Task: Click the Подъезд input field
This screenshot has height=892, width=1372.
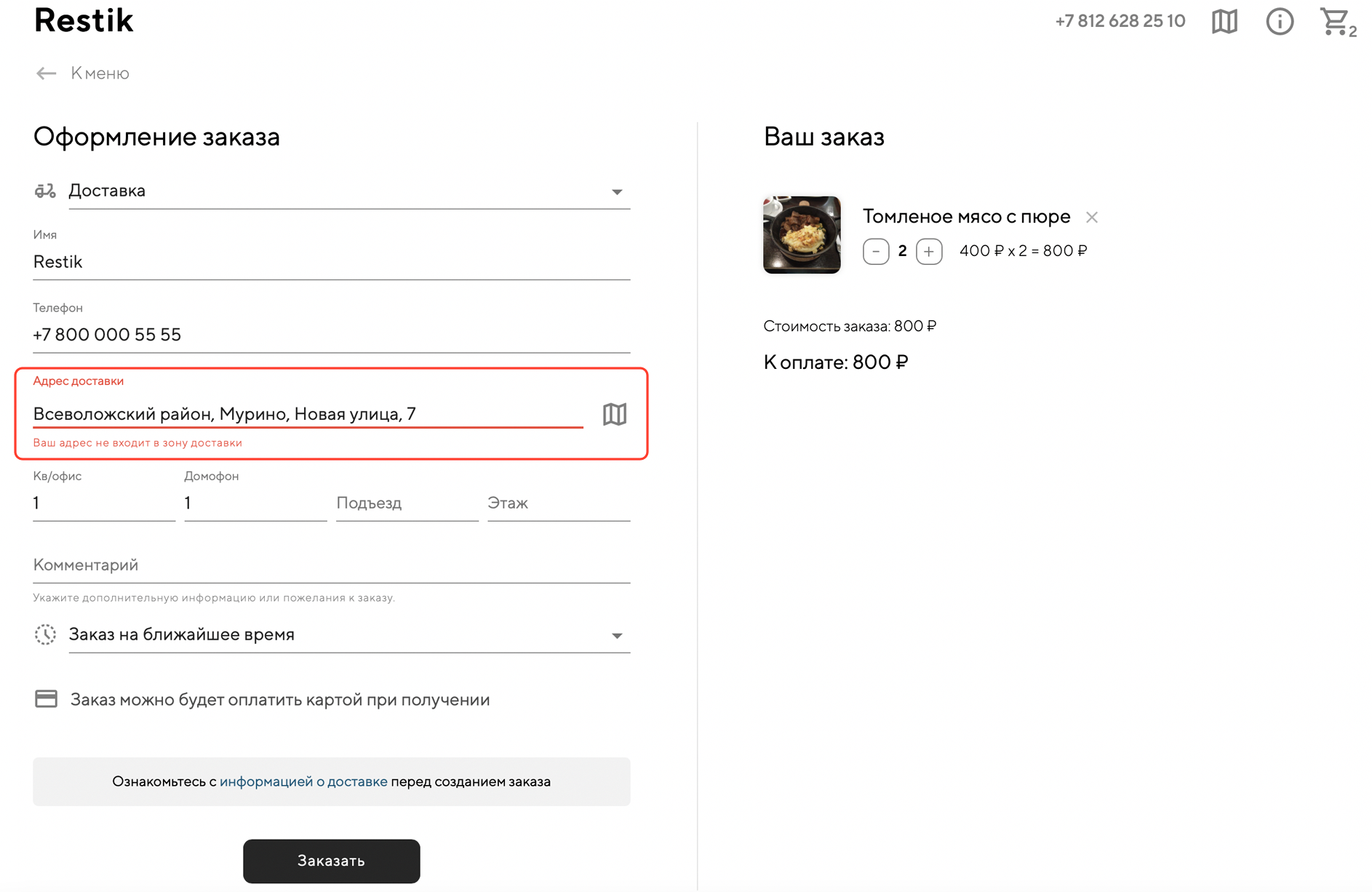Action: point(406,503)
